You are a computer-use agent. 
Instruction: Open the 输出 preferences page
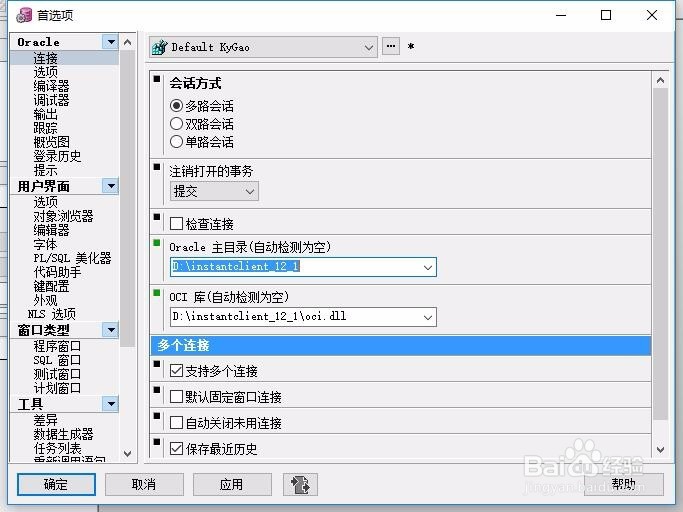[x=45, y=114]
